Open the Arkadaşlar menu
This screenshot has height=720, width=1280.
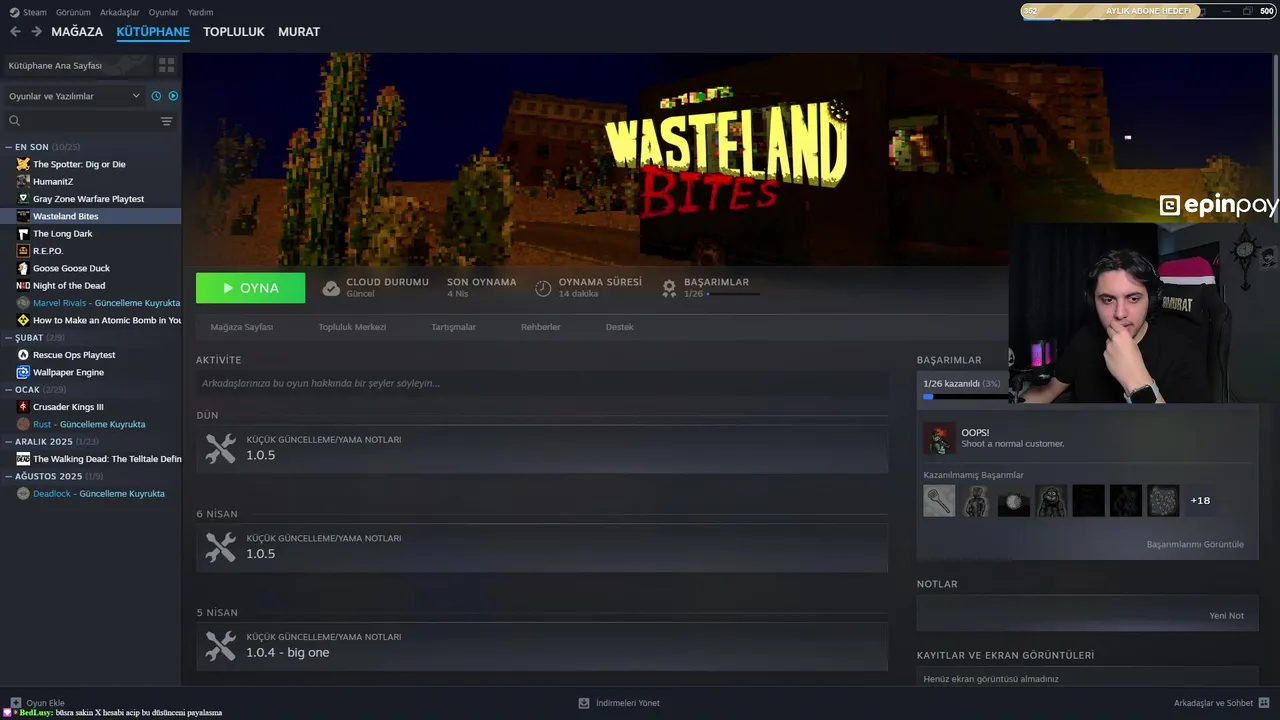120,12
